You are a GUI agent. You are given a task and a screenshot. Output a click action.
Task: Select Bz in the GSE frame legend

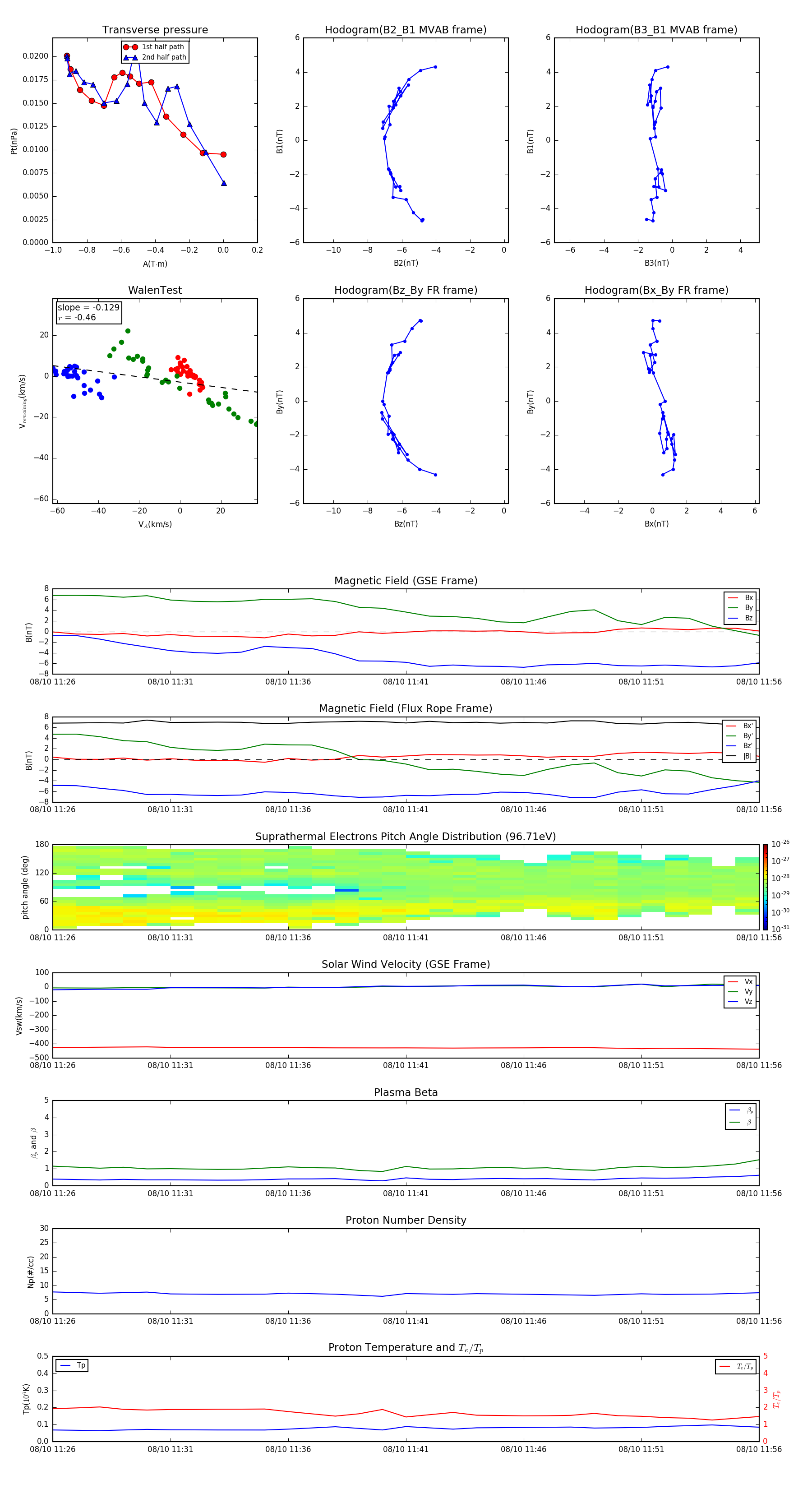pos(740,619)
